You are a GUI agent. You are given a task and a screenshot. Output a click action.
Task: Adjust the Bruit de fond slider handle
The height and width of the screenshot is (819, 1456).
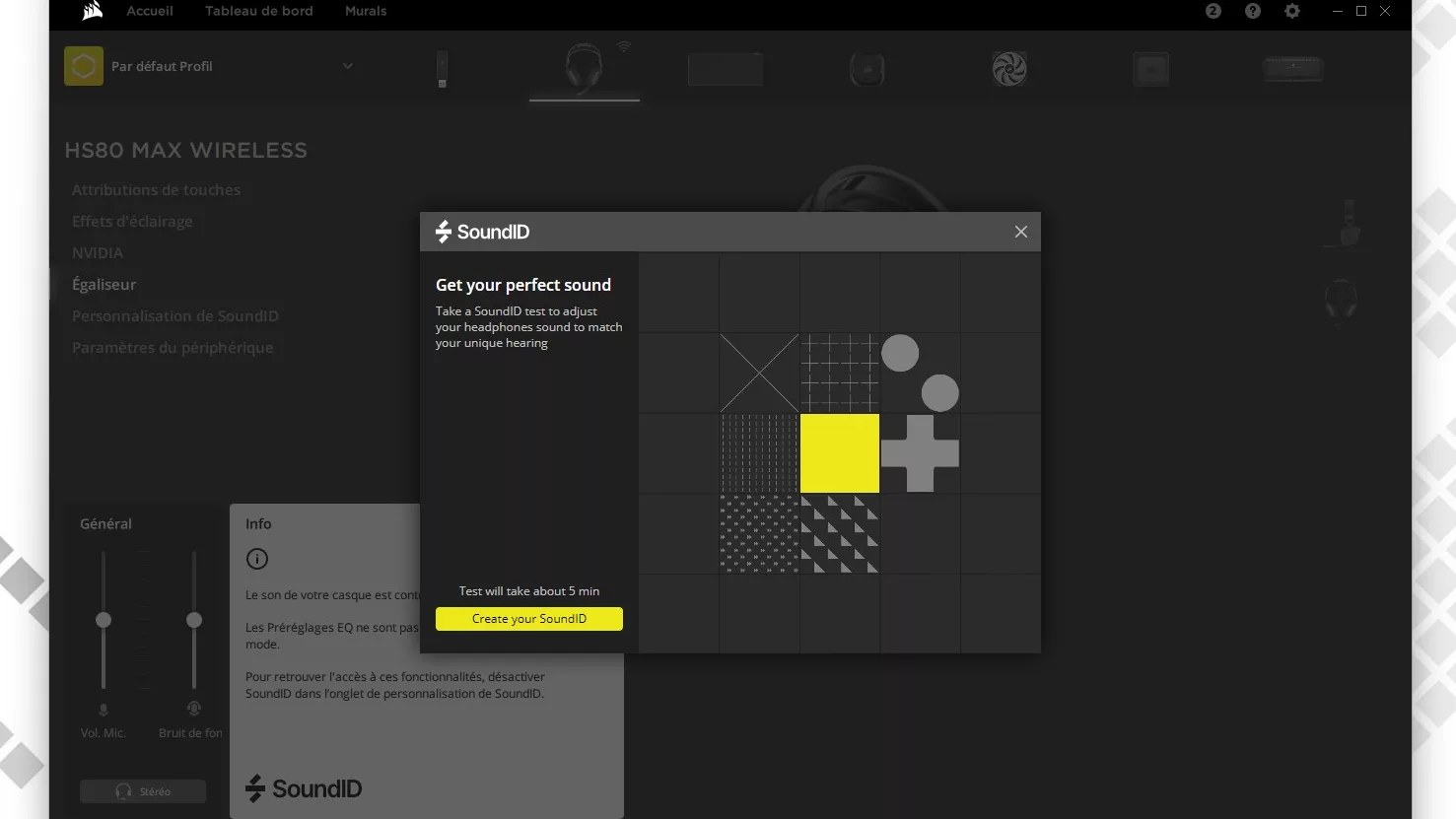pos(194,620)
